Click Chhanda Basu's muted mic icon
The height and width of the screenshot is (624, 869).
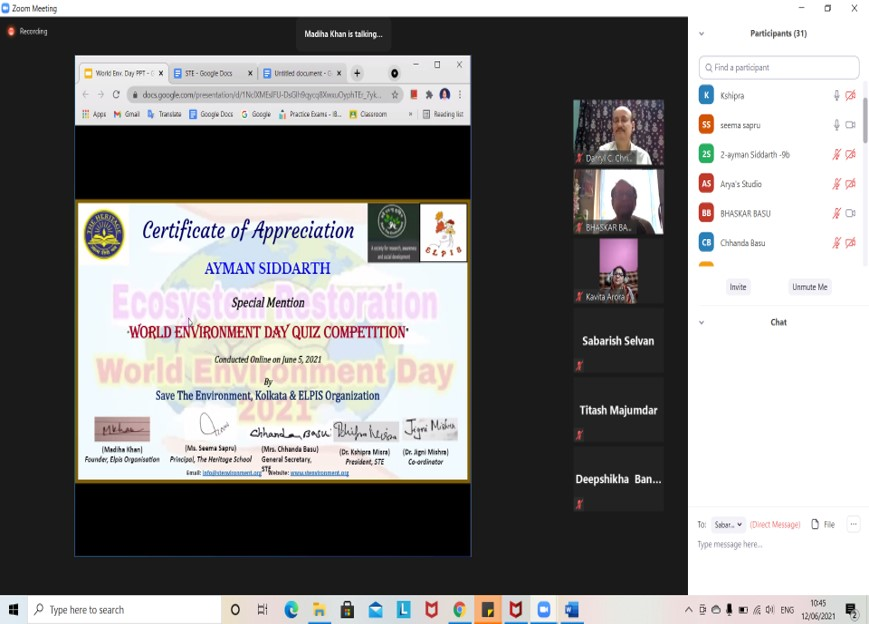(836, 243)
